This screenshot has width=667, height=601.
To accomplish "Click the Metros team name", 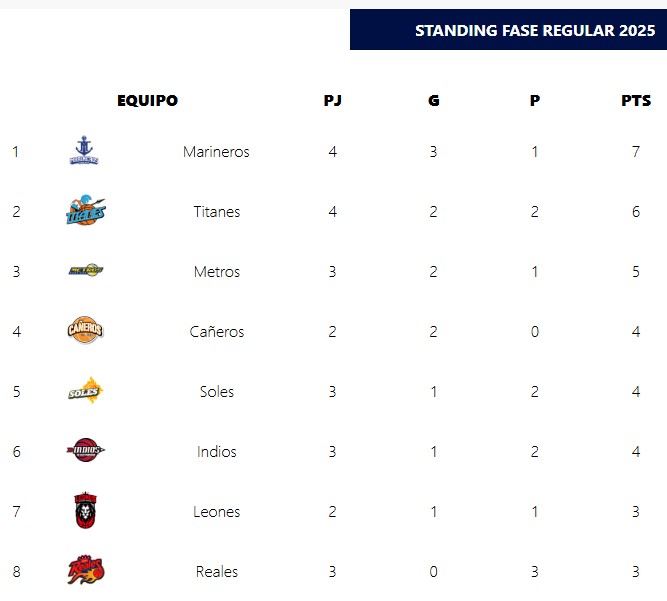I will tap(216, 272).
